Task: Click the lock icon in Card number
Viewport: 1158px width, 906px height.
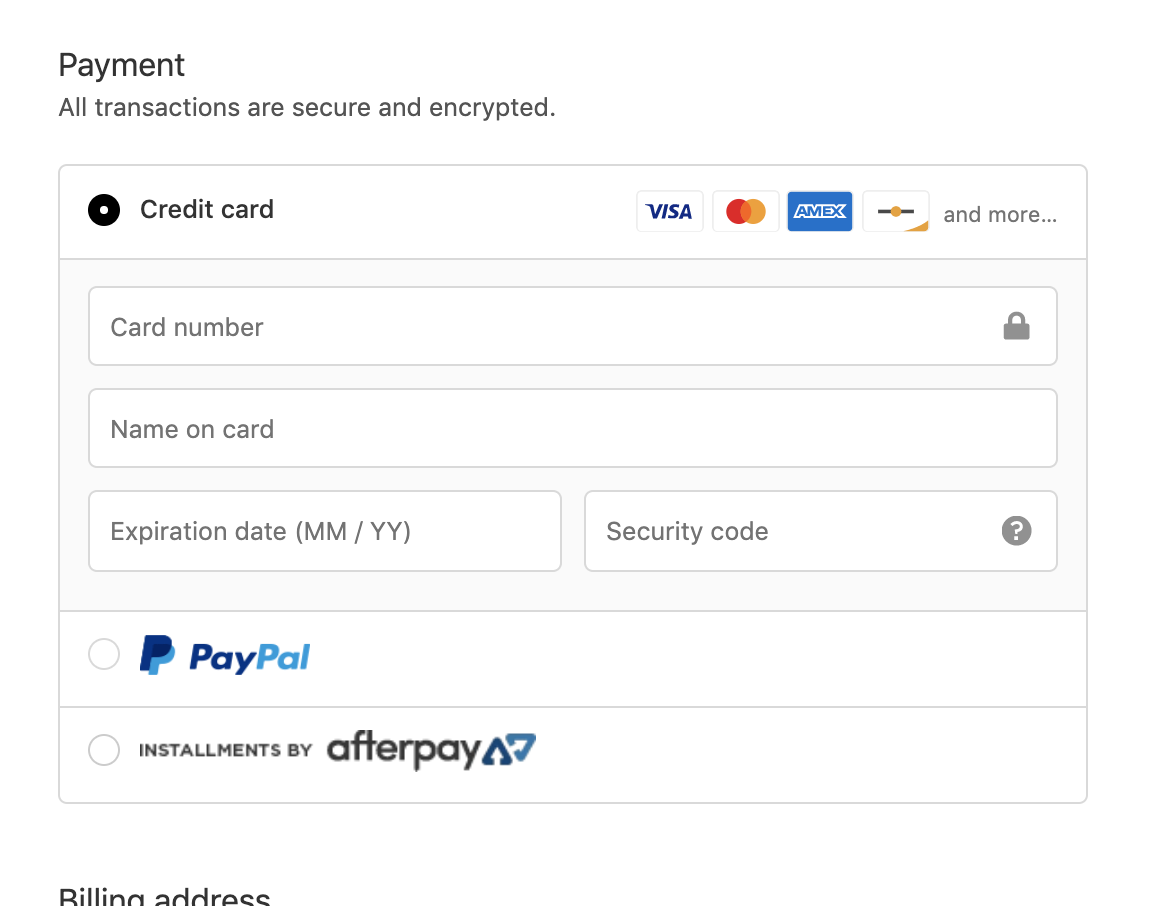Action: pyautogui.click(x=1016, y=326)
